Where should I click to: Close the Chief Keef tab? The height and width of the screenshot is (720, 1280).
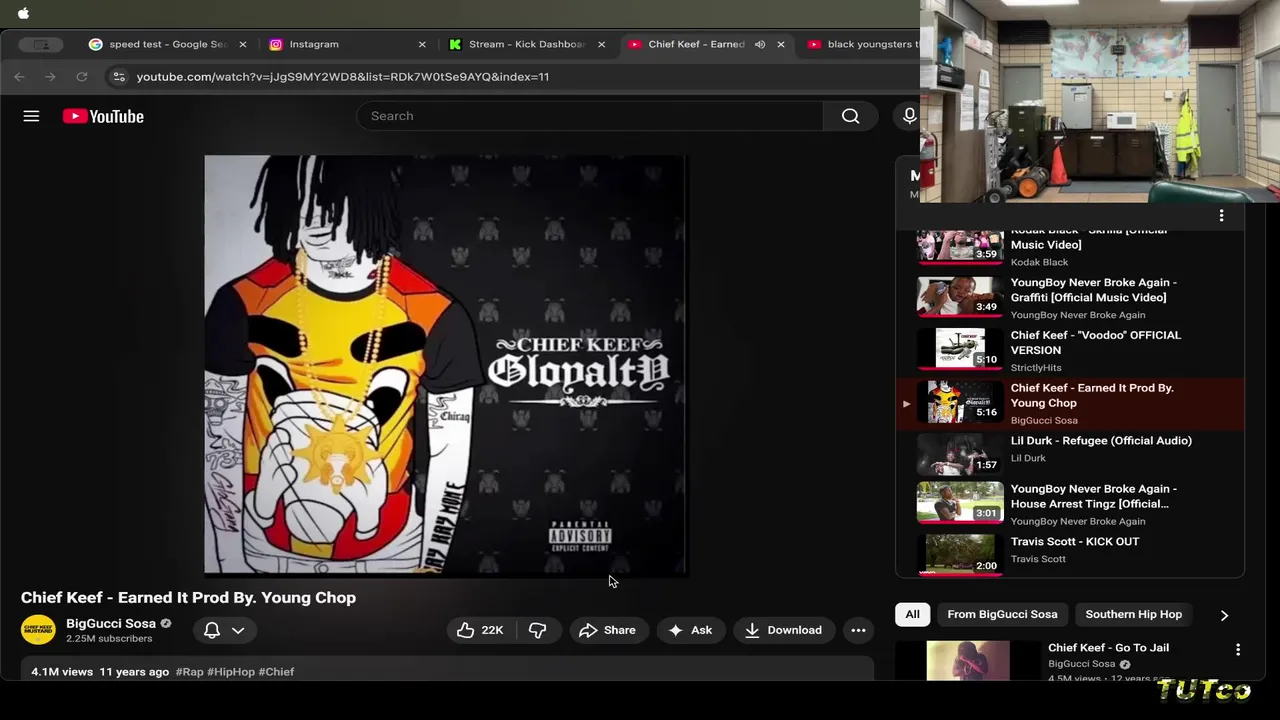click(781, 44)
